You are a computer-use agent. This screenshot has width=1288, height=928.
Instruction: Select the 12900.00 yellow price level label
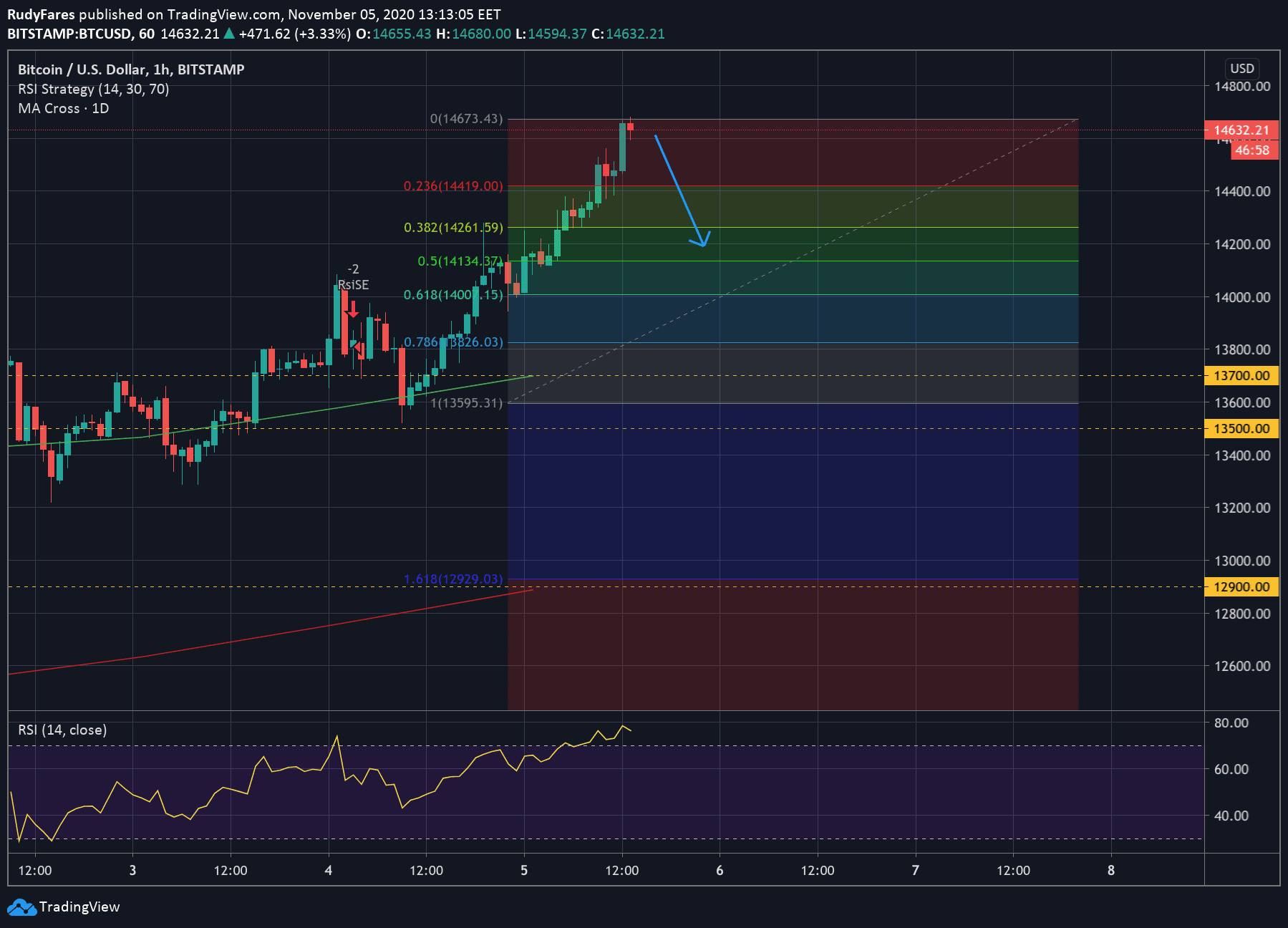click(x=1241, y=587)
